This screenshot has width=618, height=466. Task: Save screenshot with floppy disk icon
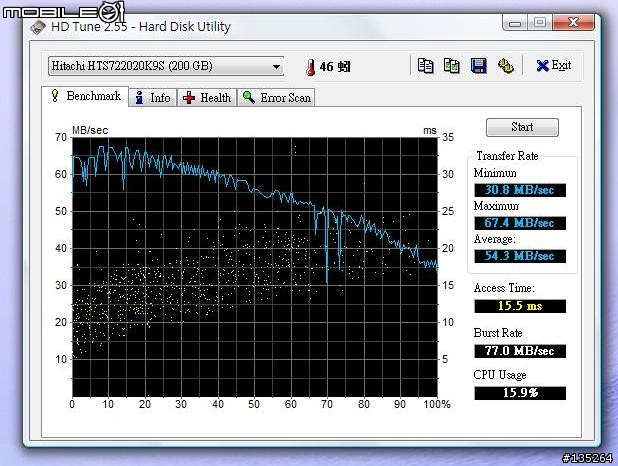pos(478,66)
